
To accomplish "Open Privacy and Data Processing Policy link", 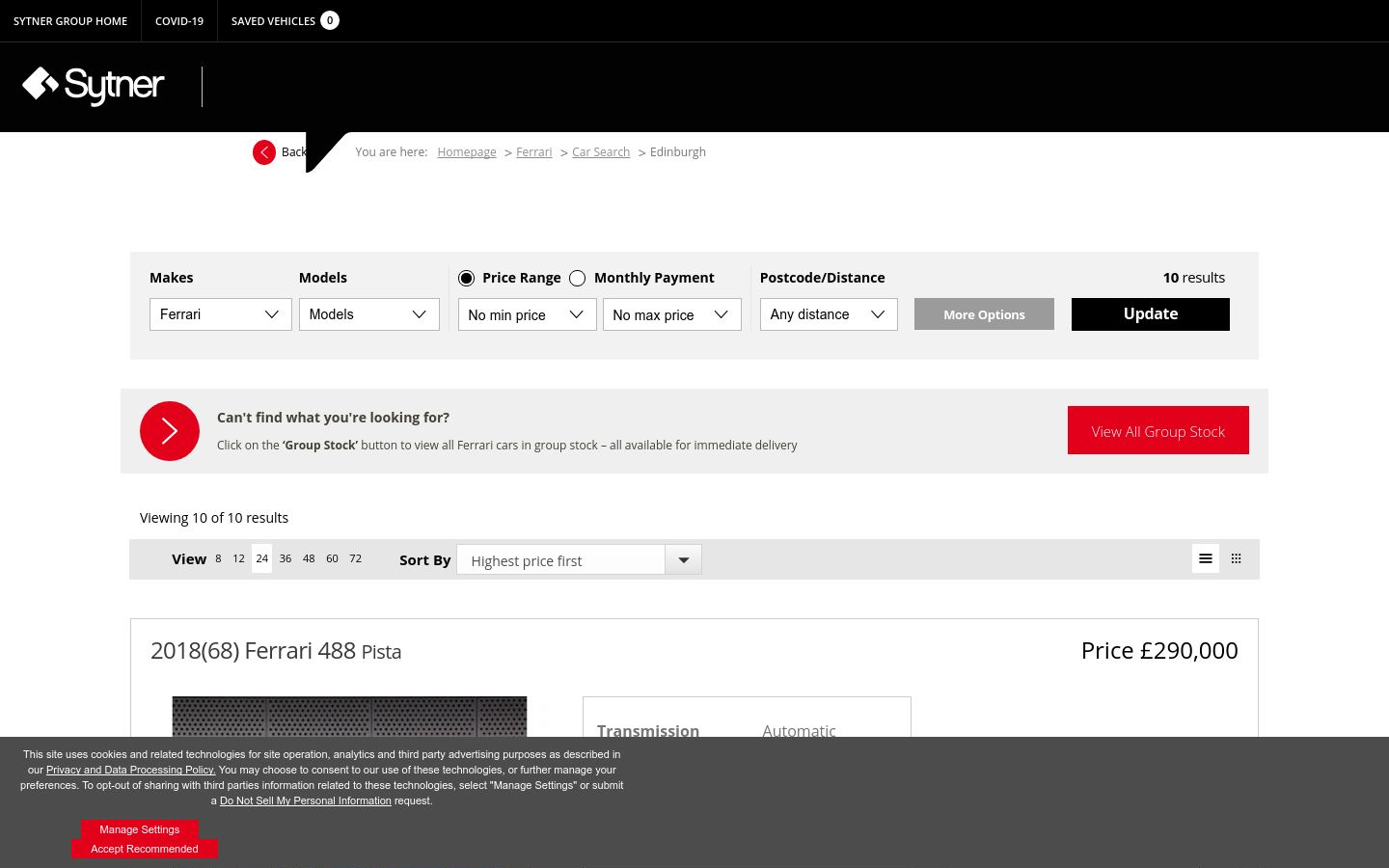I will [x=130, y=770].
